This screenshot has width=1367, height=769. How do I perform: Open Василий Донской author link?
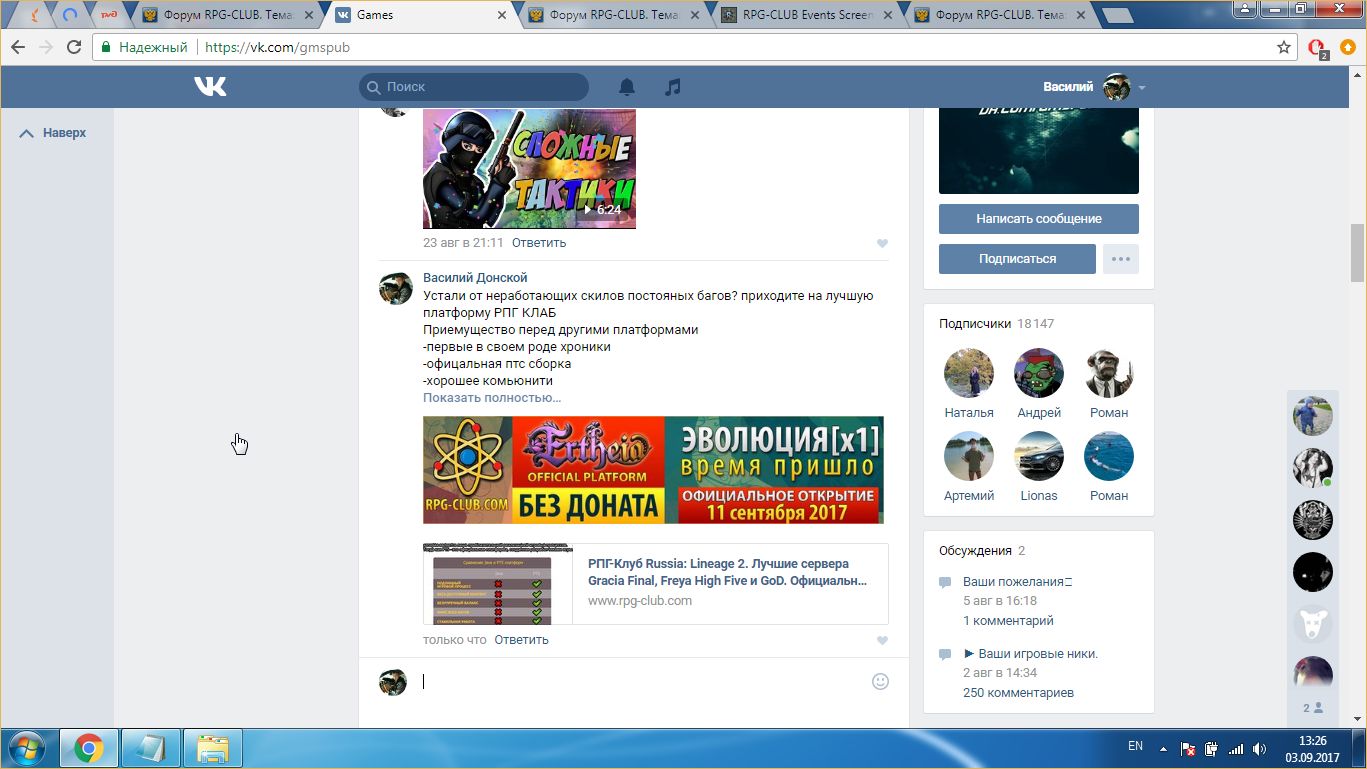[x=475, y=277]
